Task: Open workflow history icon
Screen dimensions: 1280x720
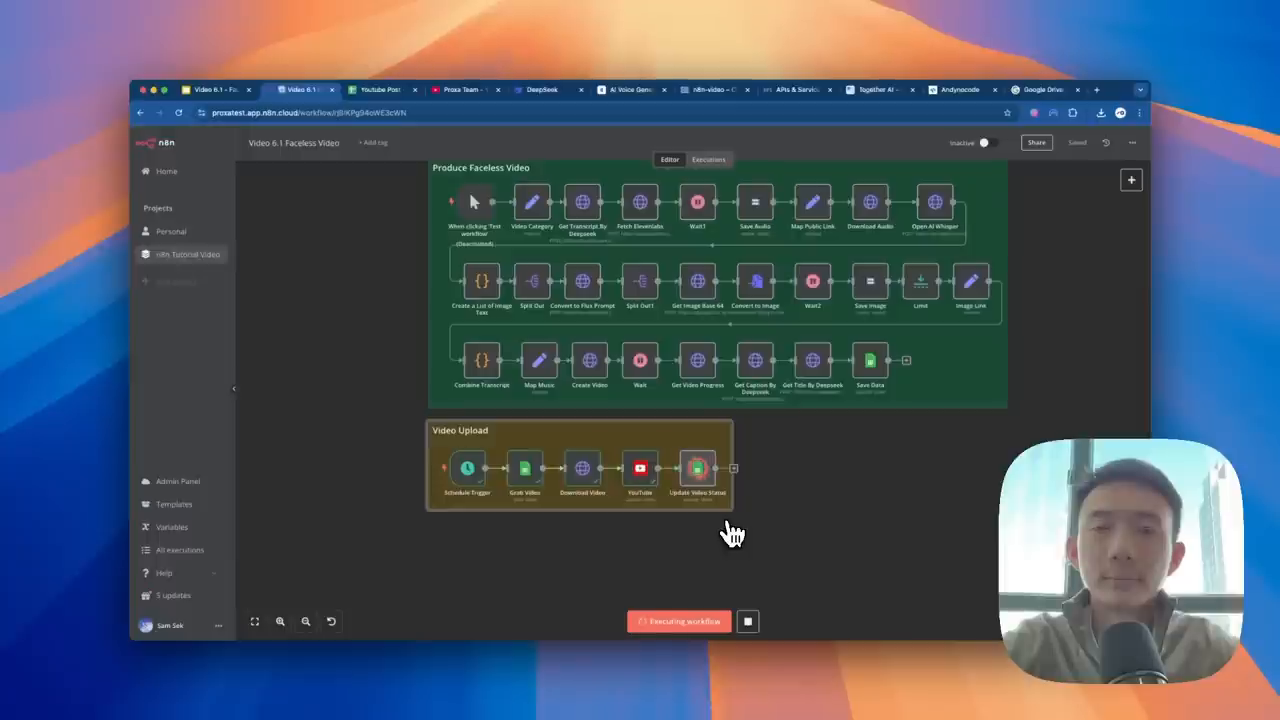Action: pos(1106,143)
